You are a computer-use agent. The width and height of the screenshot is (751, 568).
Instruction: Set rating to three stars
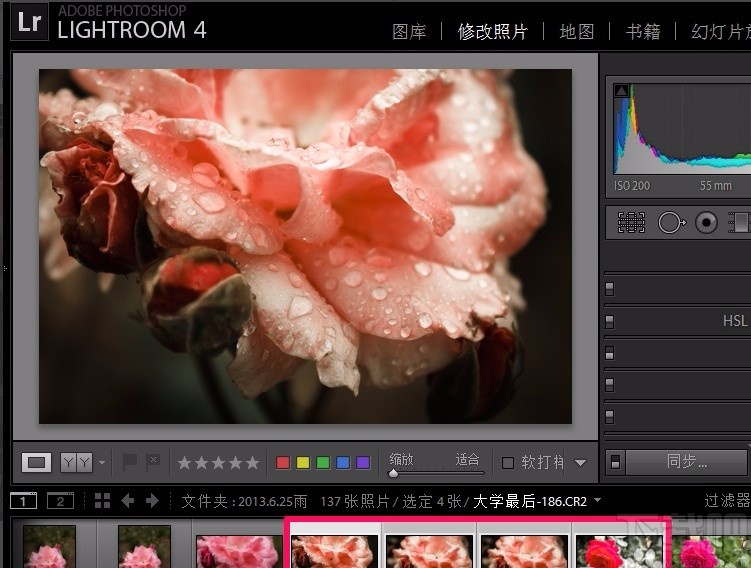click(218, 463)
